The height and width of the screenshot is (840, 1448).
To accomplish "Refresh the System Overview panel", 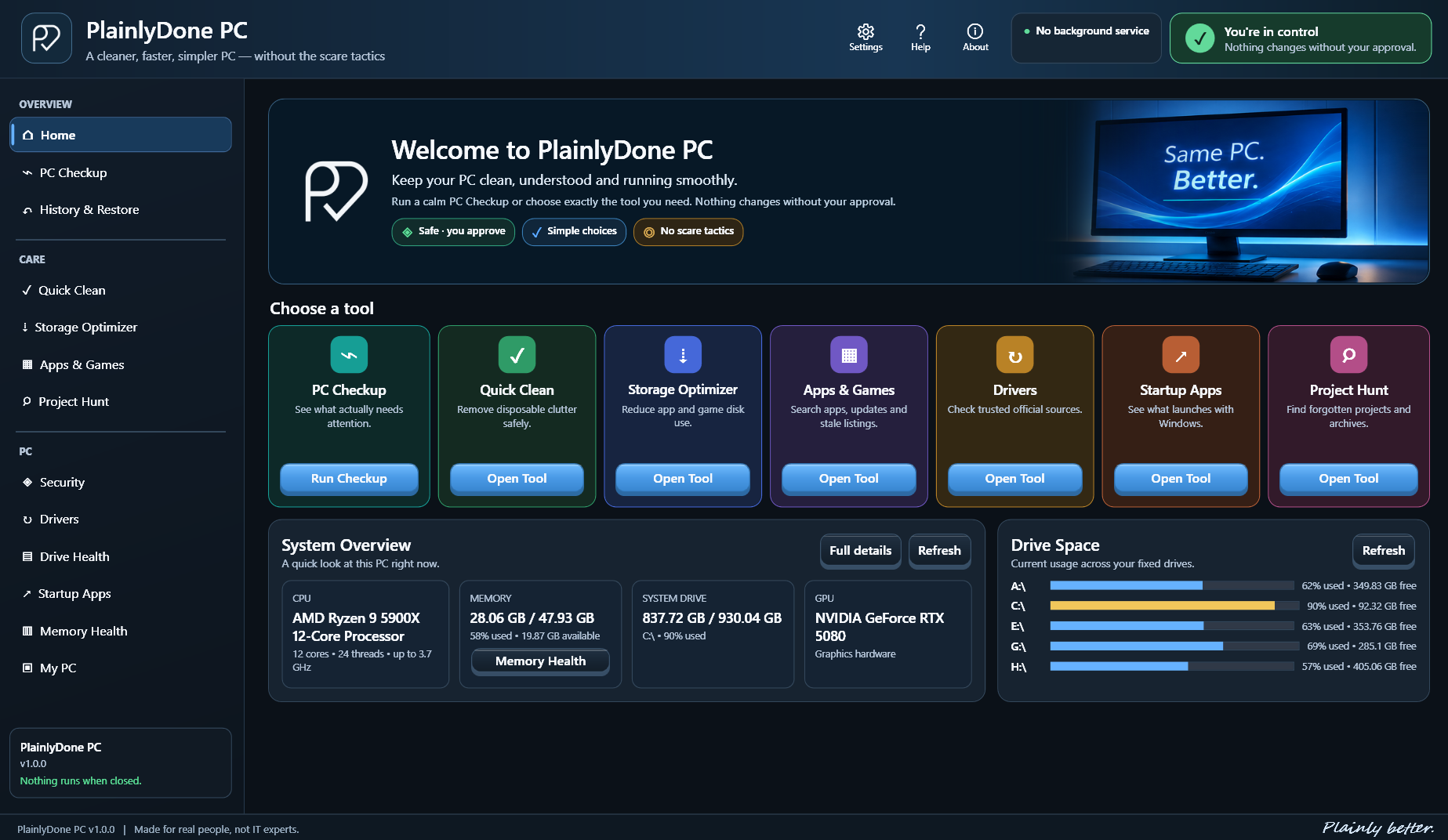I will click(x=939, y=551).
